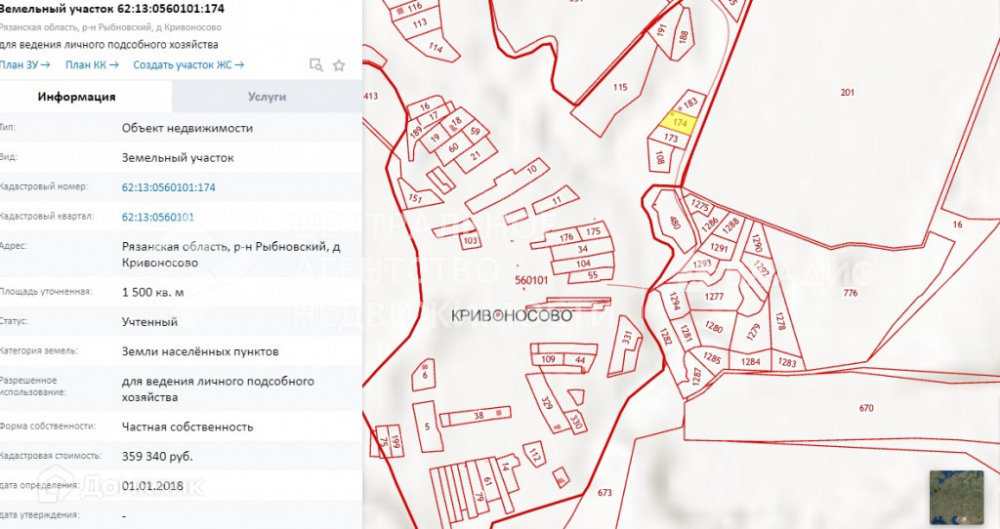Click parcel 1277 on the map

pos(714,296)
